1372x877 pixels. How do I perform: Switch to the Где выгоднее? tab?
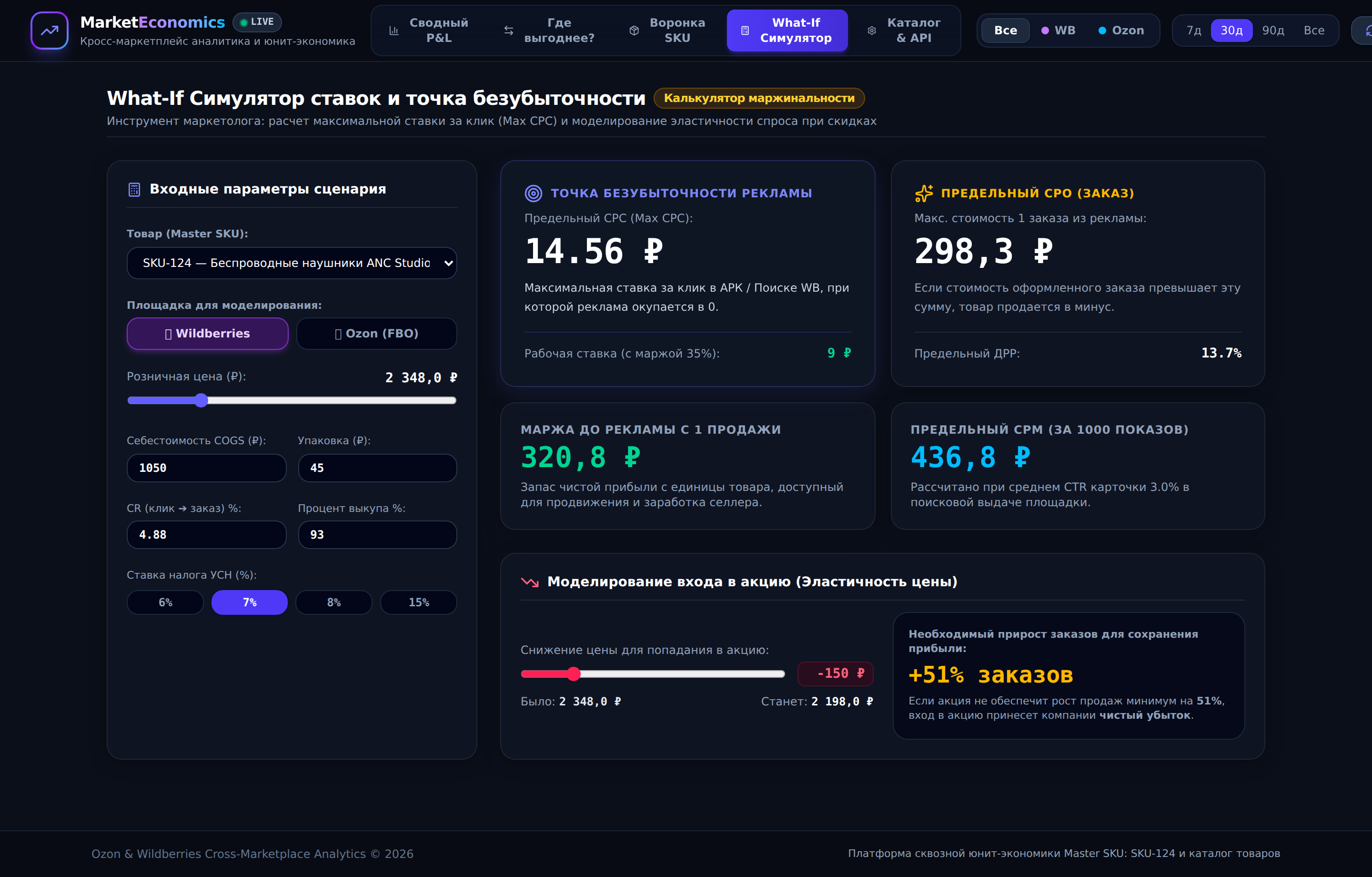549,30
